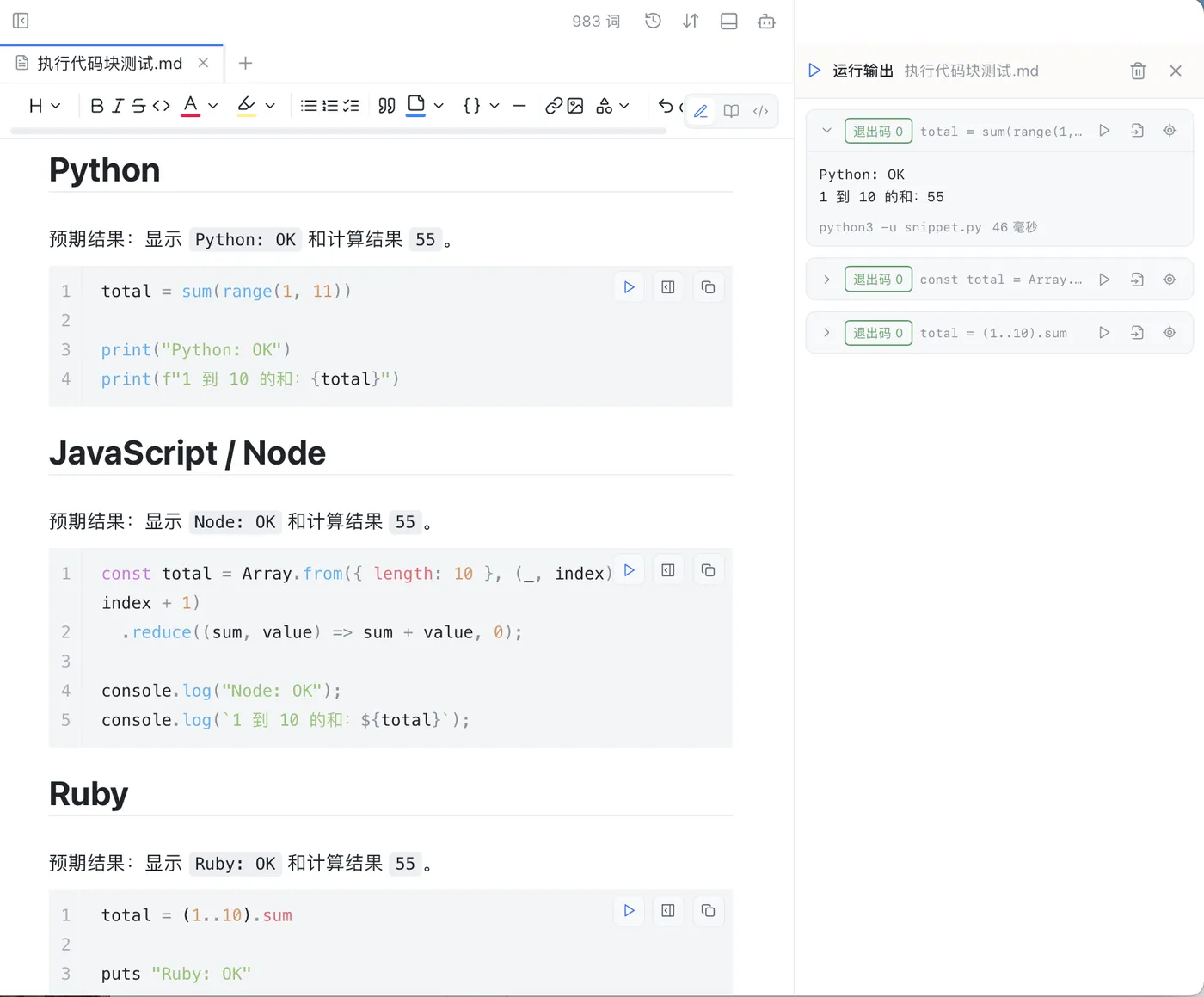Switch to edit mode pencil
This screenshot has width=1204, height=997.
pyautogui.click(x=701, y=111)
